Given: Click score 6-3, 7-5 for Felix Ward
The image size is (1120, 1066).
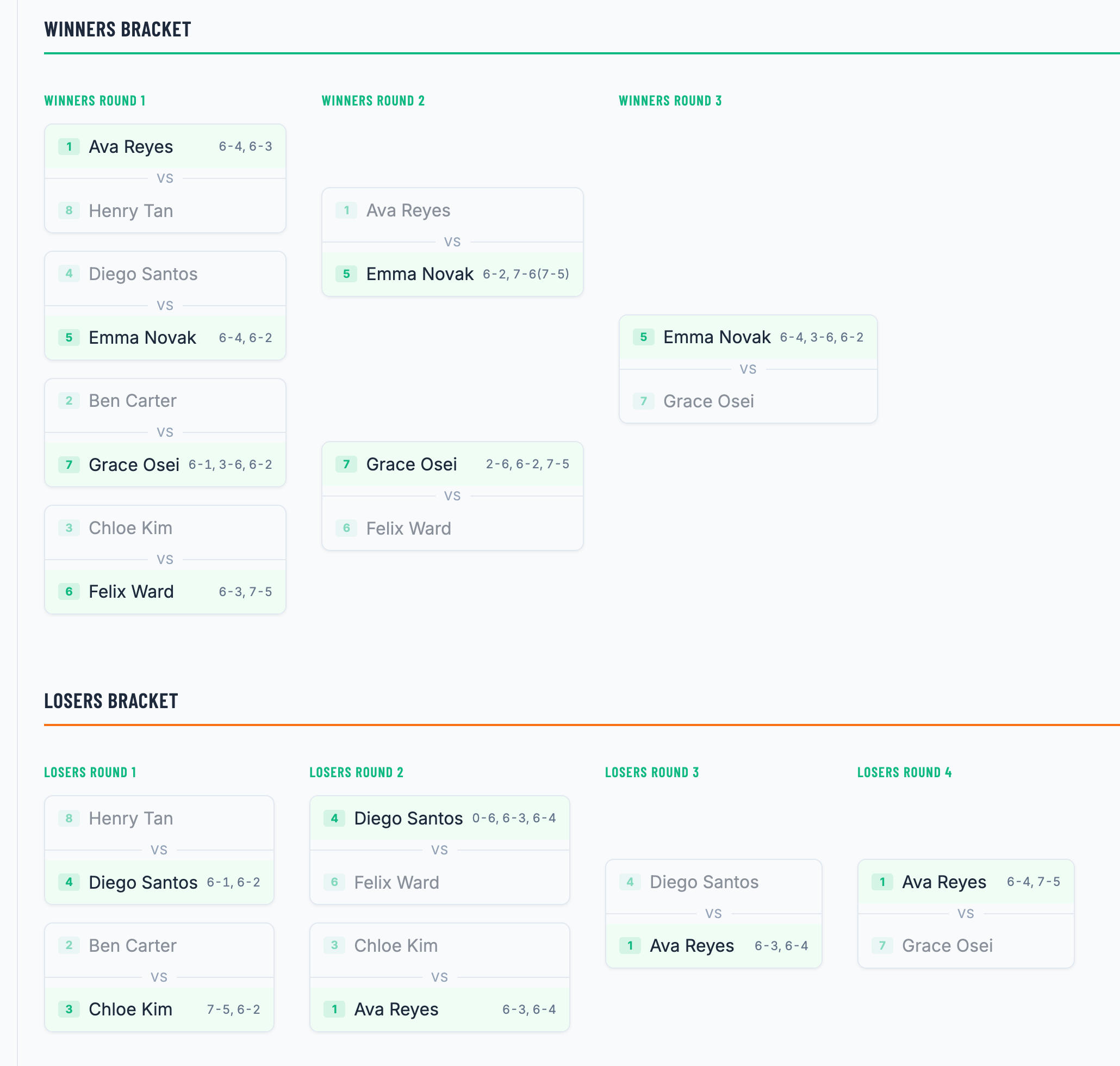Looking at the screenshot, I should (x=245, y=592).
